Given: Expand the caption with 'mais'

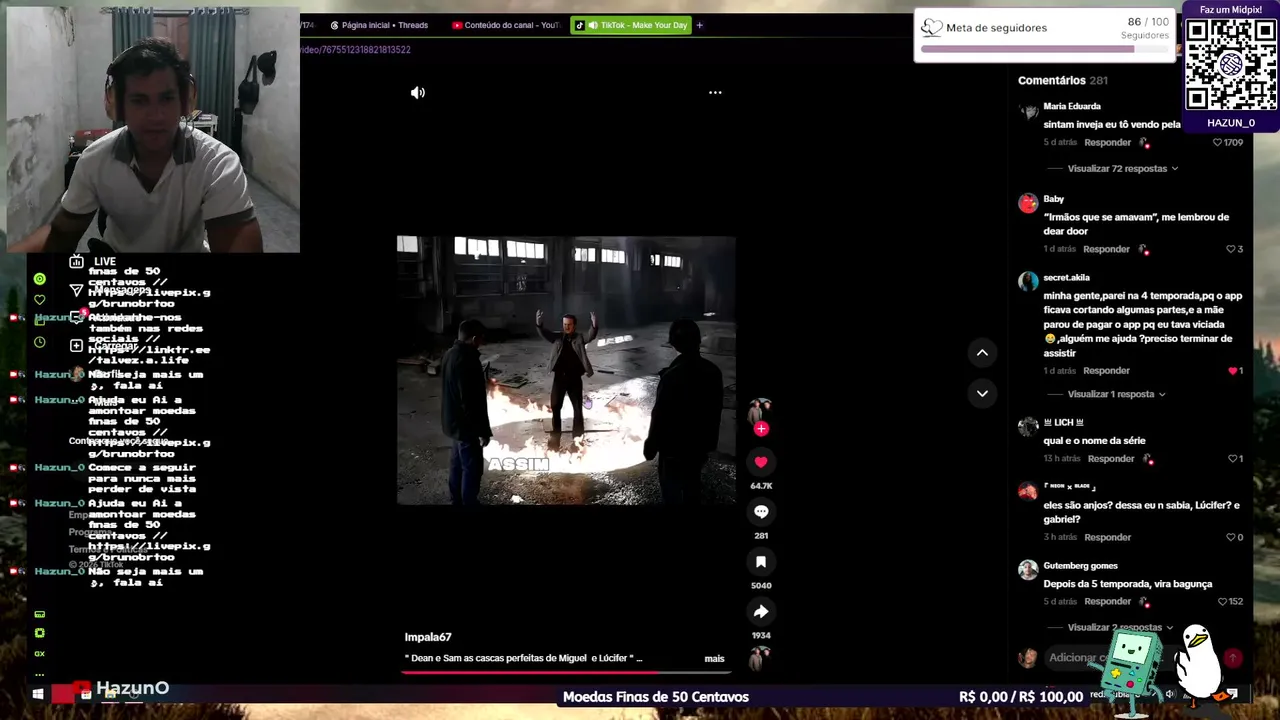Looking at the screenshot, I should pyautogui.click(x=714, y=658).
